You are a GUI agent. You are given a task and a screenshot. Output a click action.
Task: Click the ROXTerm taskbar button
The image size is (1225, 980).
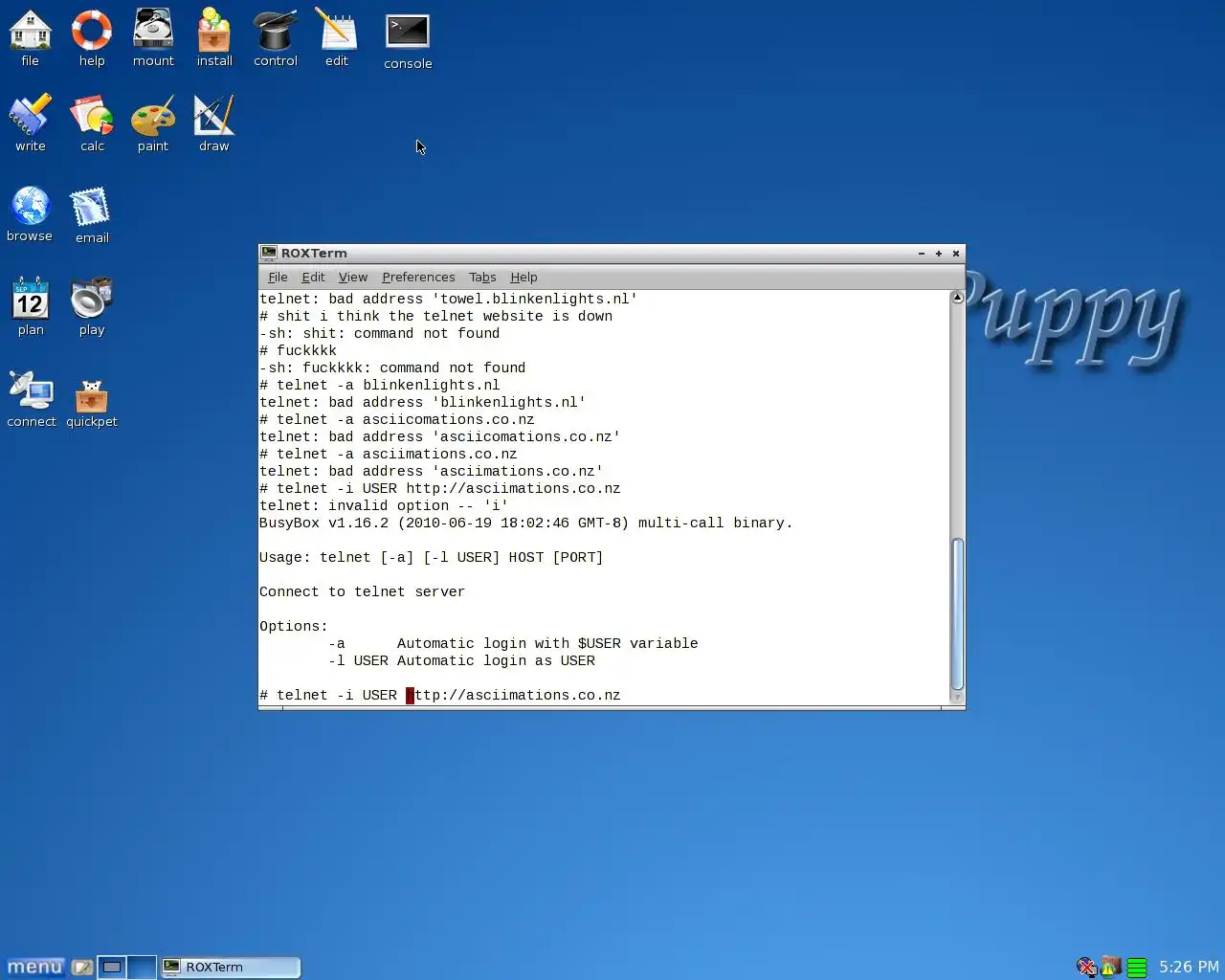pyautogui.click(x=230, y=968)
